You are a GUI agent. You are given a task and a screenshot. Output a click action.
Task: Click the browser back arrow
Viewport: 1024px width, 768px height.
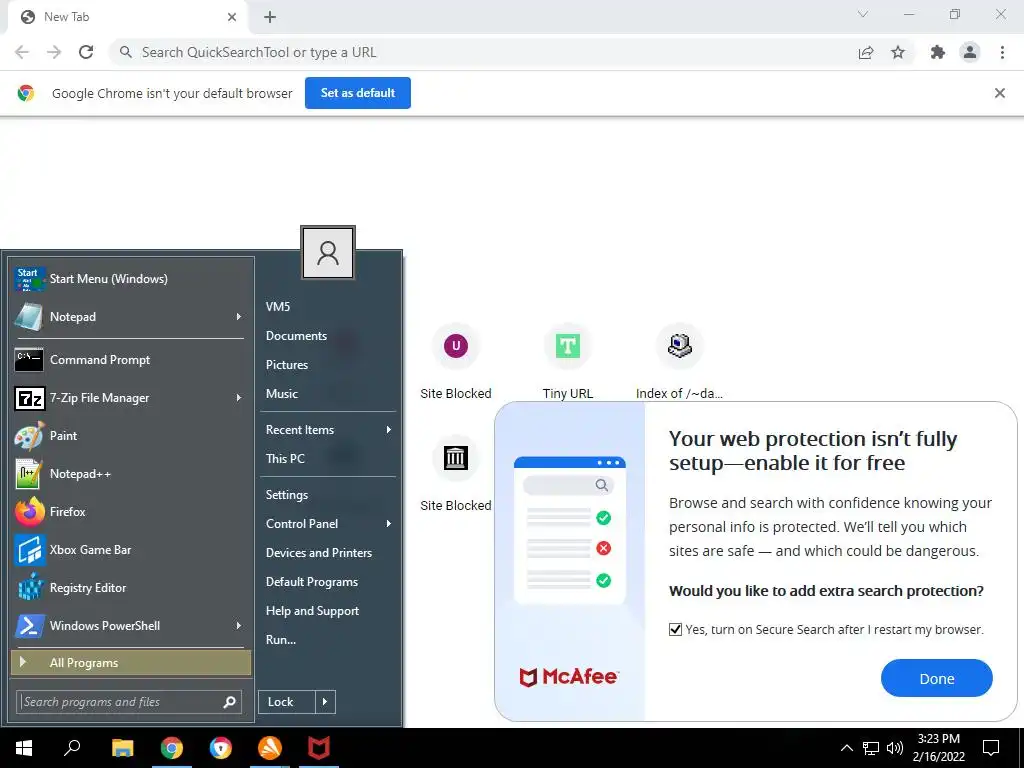click(x=22, y=52)
